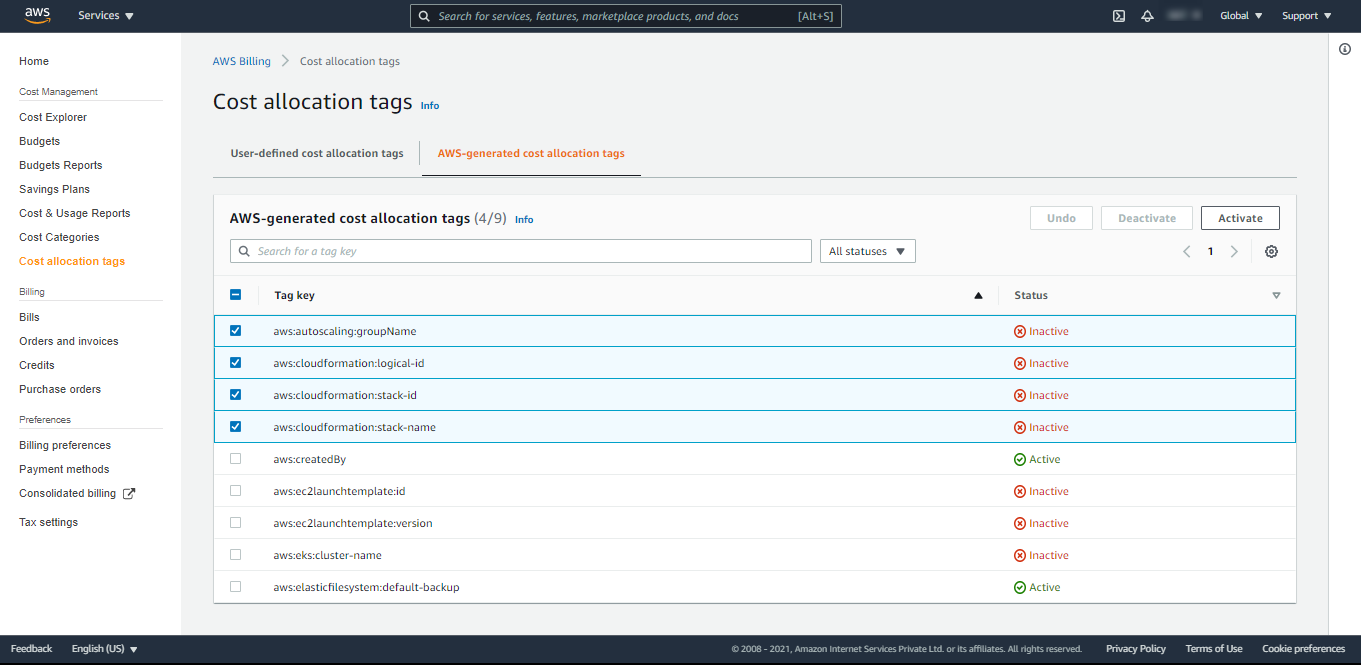Open Cost Explorer in sidebar
The width and height of the screenshot is (1361, 665).
53,117
